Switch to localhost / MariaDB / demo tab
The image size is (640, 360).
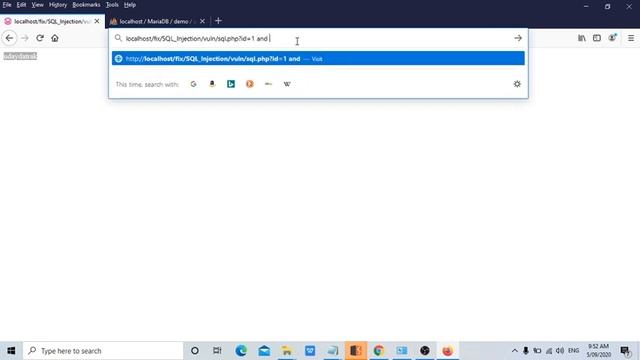click(x=158, y=21)
